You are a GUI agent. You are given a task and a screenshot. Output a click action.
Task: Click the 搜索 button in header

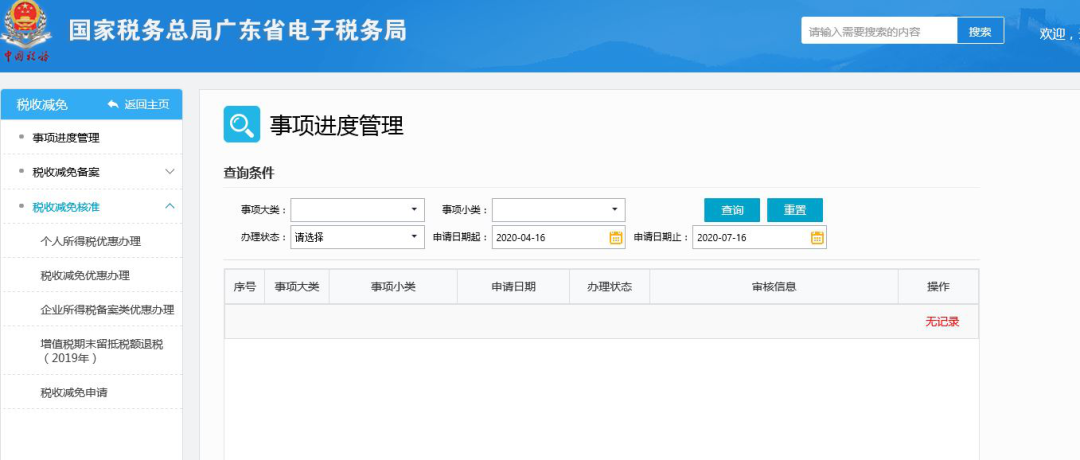click(980, 31)
